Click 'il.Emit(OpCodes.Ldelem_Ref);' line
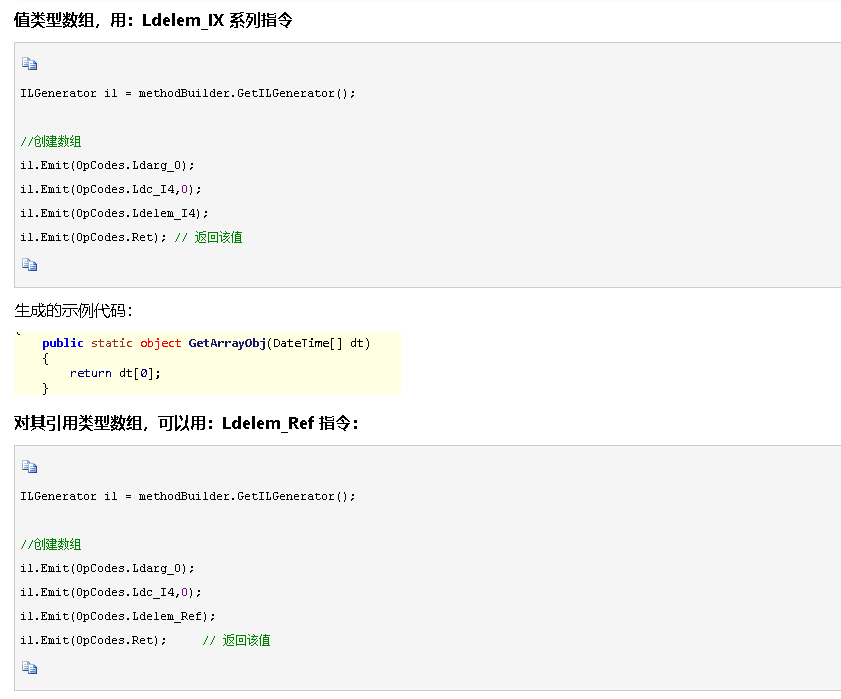Viewport: 841px width, 699px height. [117, 616]
